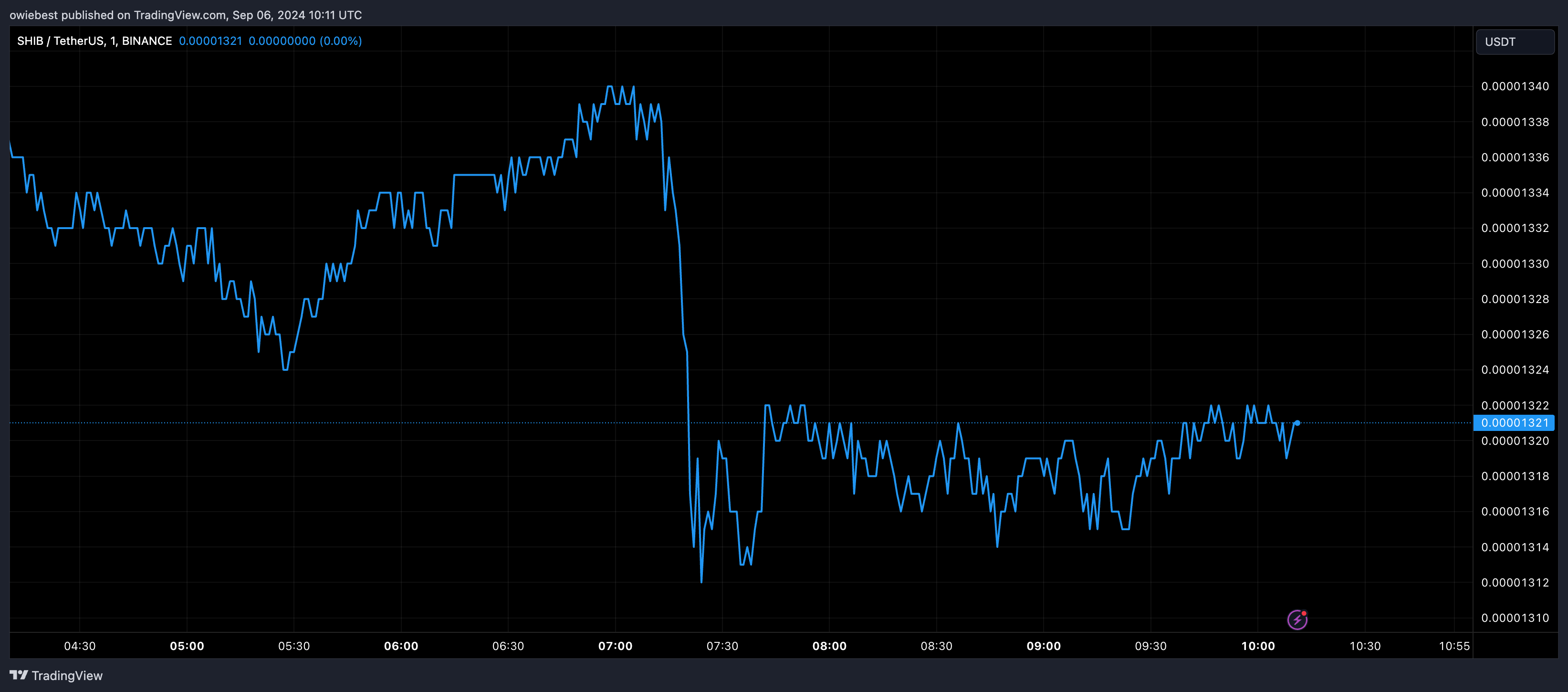Viewport: 1568px width, 692px height.
Task: Click the 0.00% change value in header
Action: coord(341,41)
